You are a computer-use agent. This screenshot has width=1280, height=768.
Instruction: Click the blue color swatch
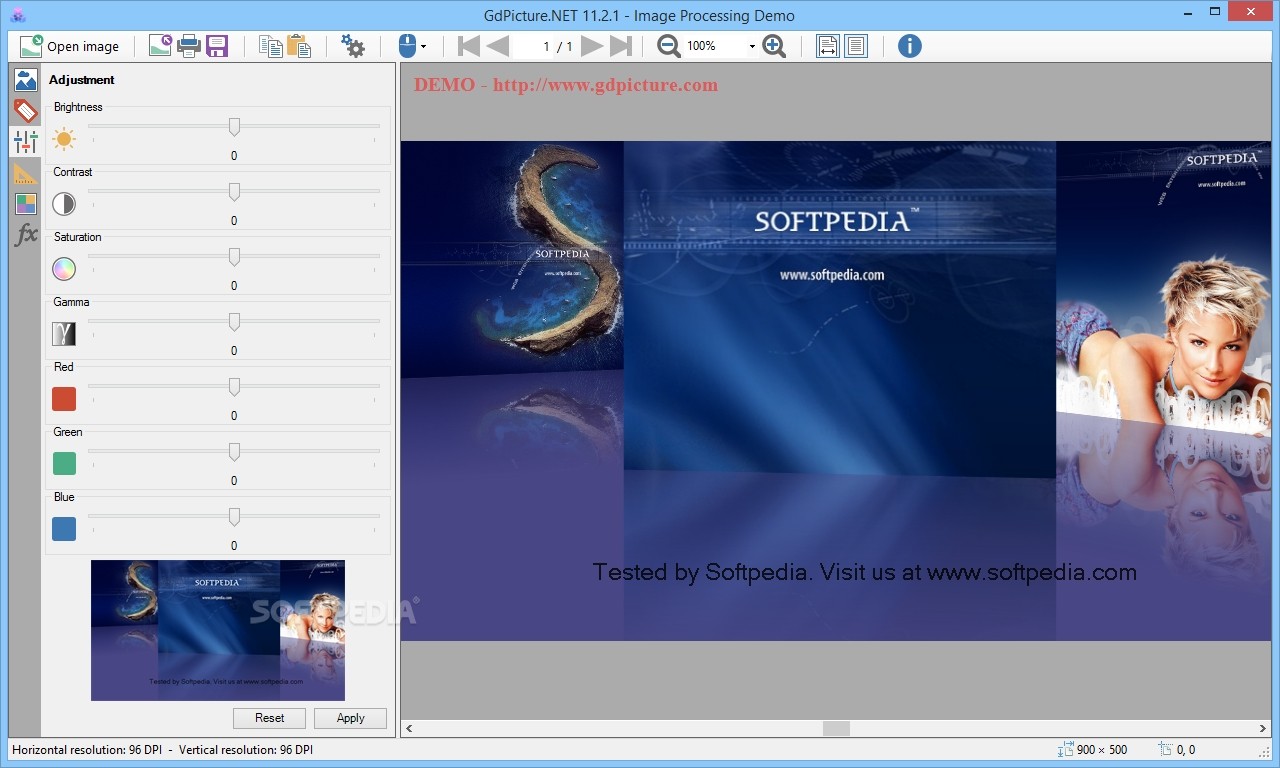point(64,529)
